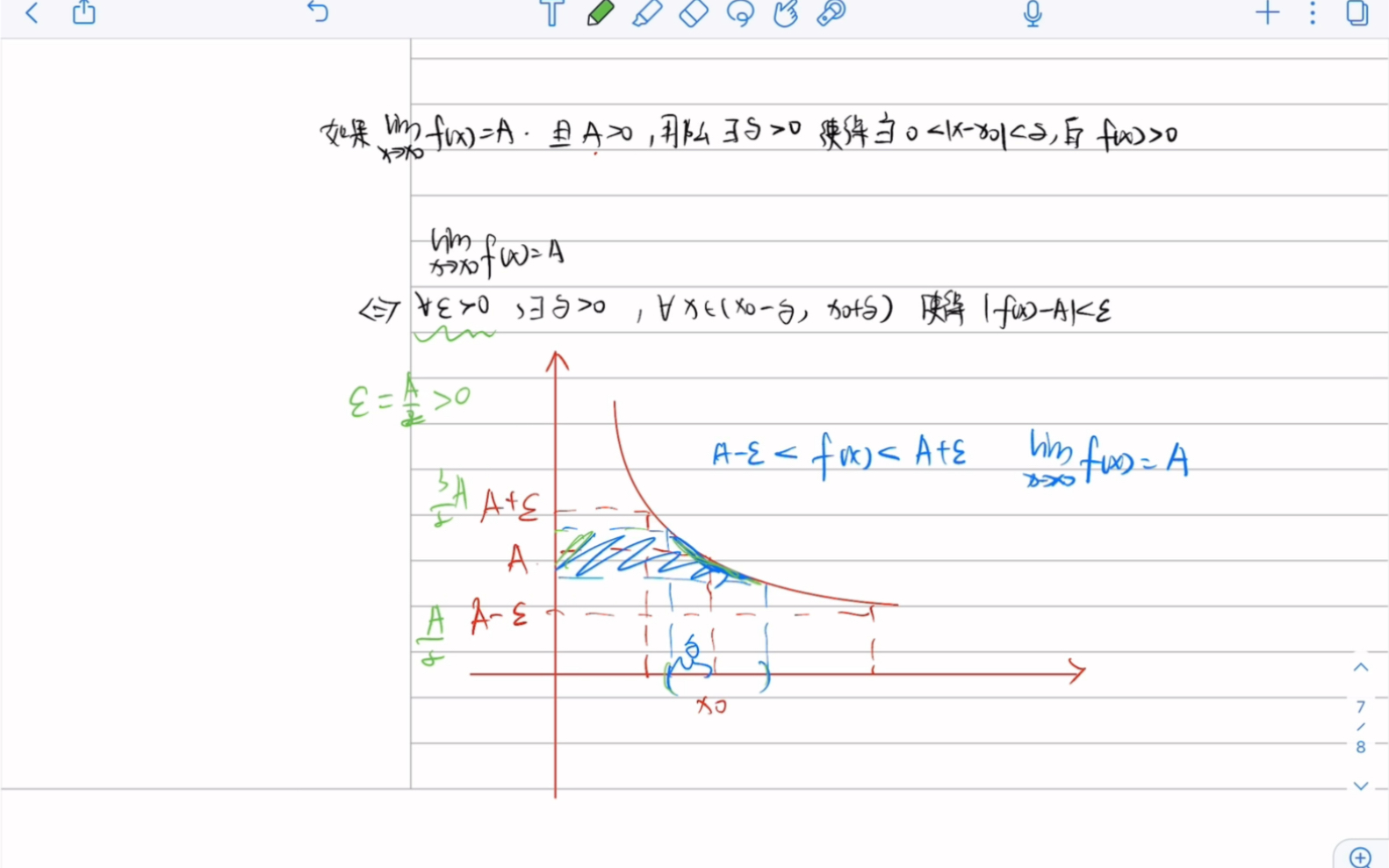Select the hand/finger touch tool

coord(786,13)
